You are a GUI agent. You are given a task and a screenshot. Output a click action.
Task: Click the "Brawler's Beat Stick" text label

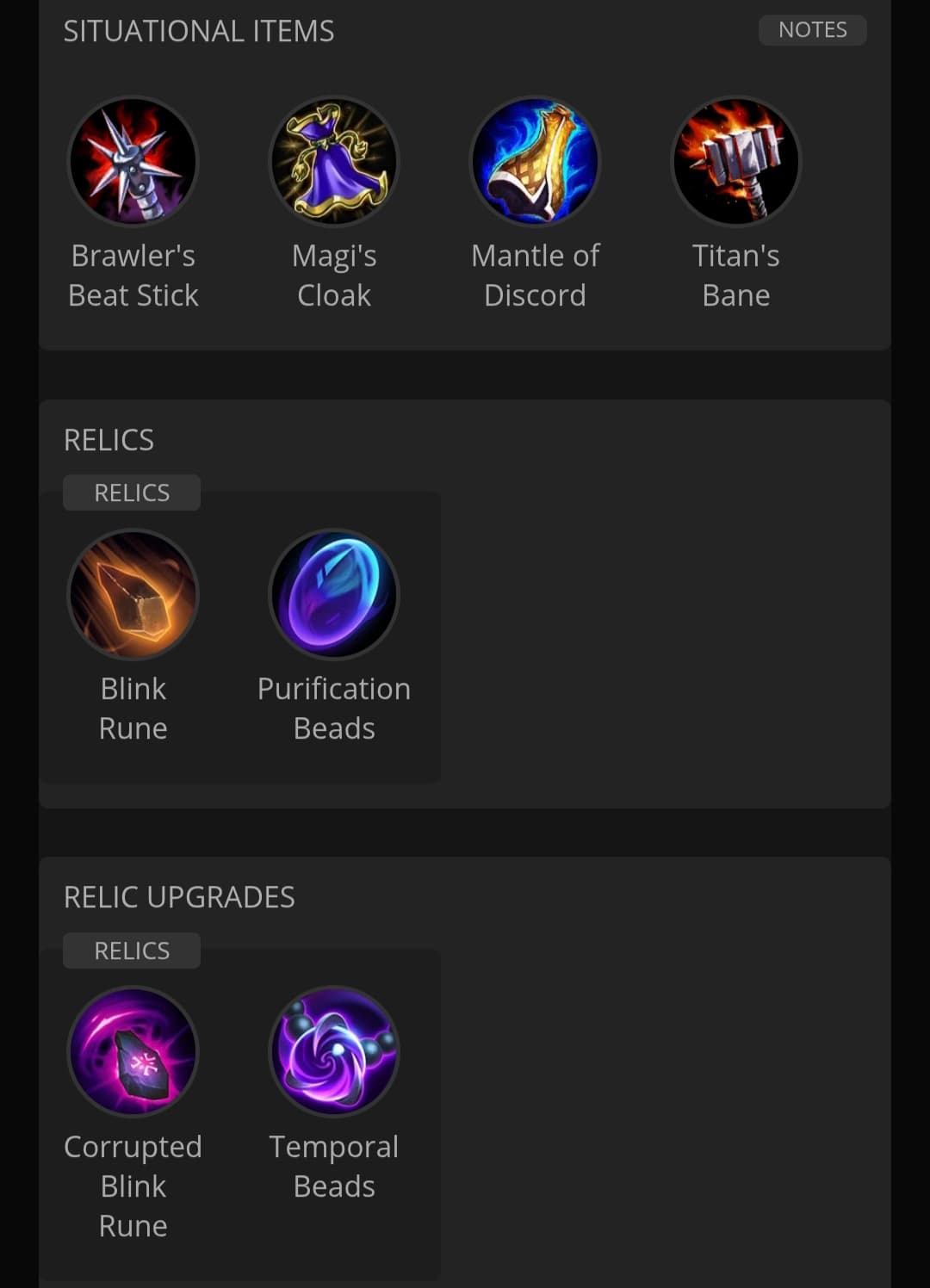coord(133,276)
